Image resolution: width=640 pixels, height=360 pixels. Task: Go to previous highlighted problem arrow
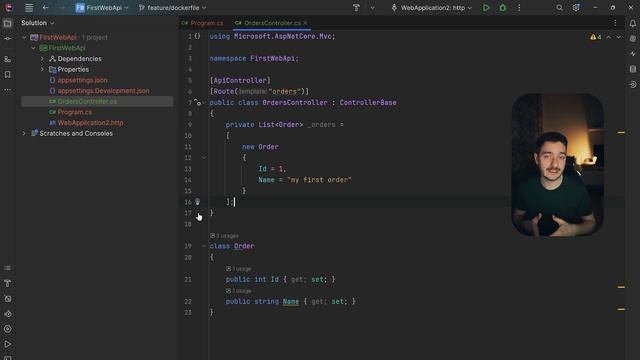point(609,37)
